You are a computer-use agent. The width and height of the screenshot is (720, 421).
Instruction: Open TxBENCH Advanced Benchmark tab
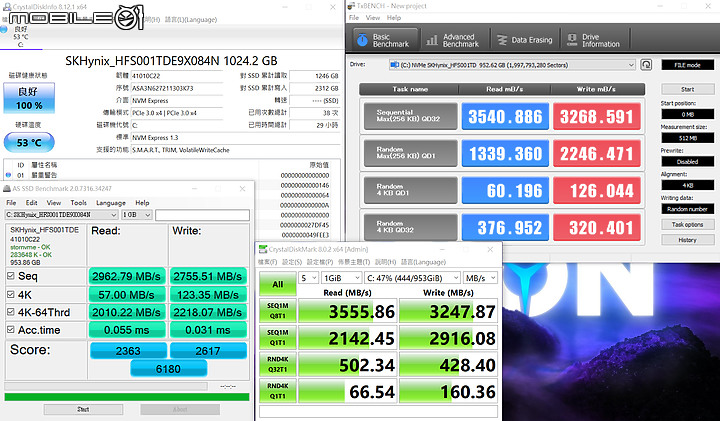coord(453,40)
